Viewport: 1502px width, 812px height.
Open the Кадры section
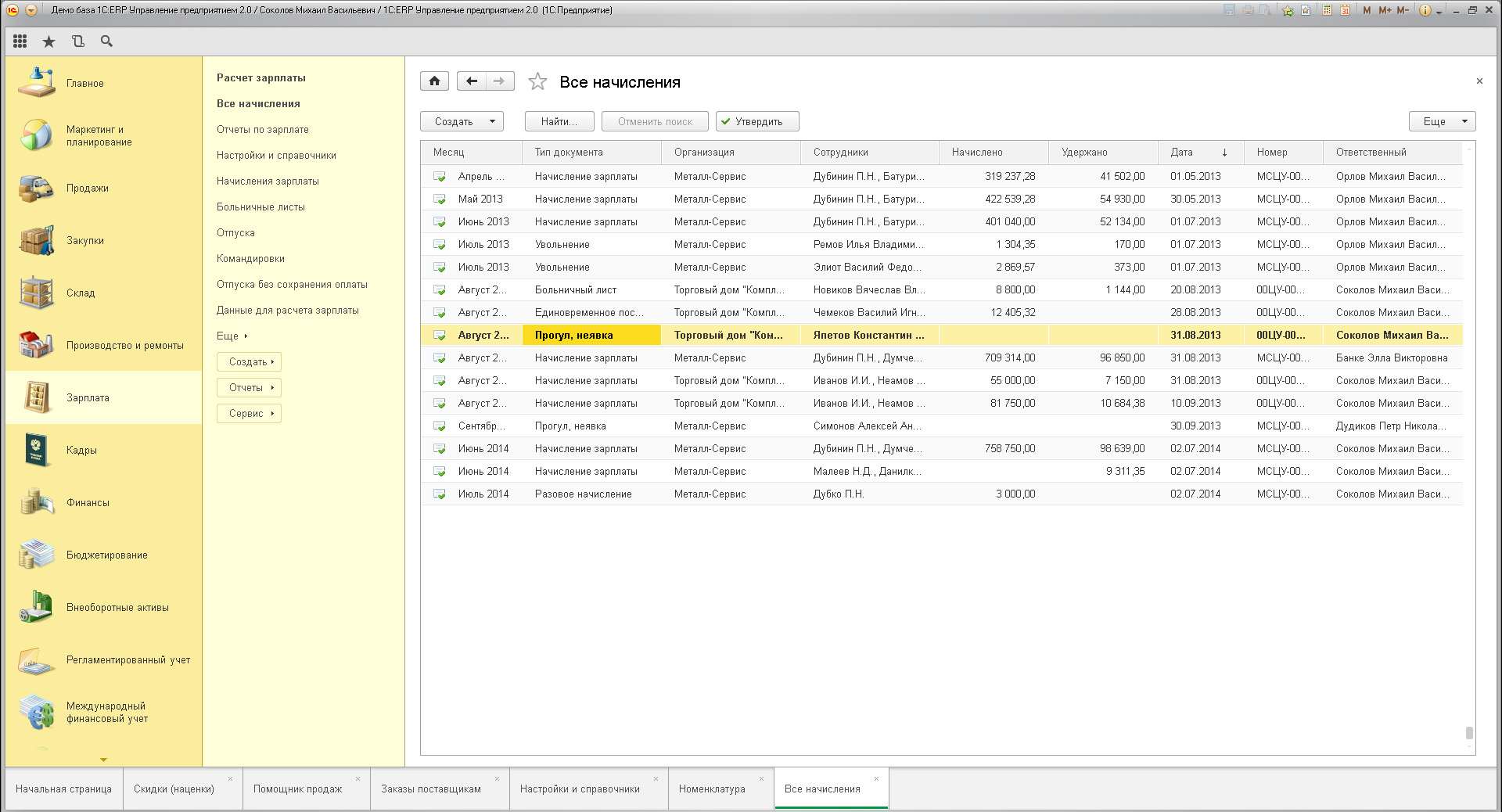103,450
